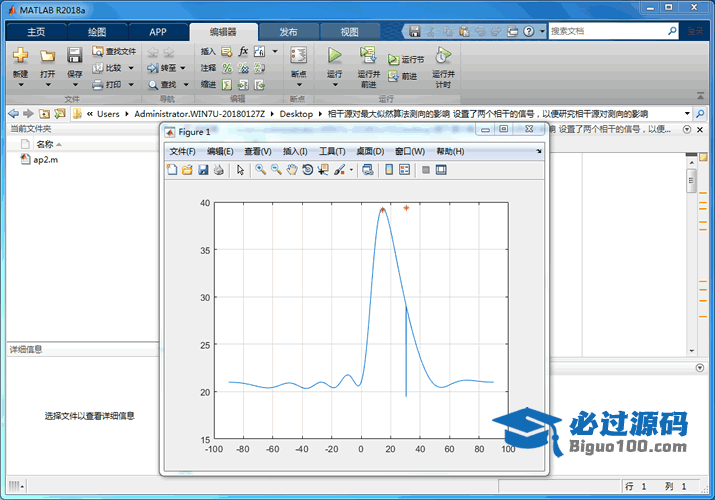715x500 pixels.
Task: Click the Save Figure disk icon
Action: (203, 170)
